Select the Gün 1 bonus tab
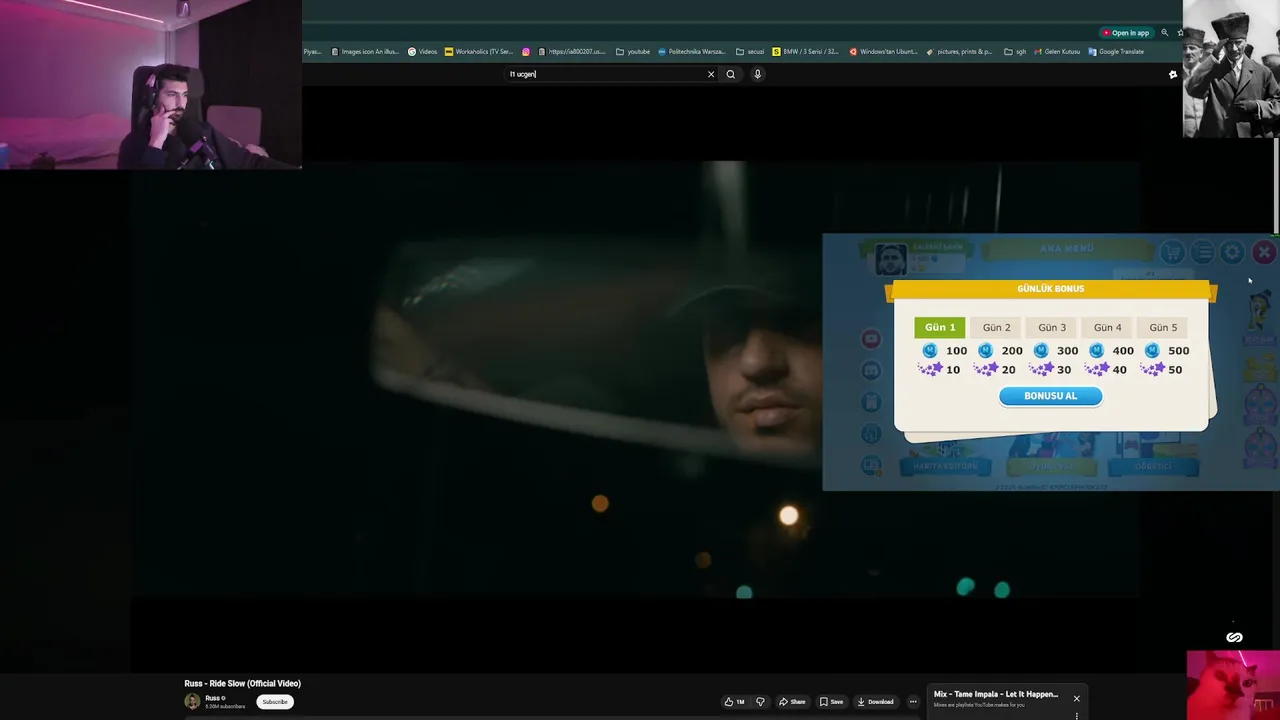Image resolution: width=1280 pixels, height=720 pixels. pos(940,327)
